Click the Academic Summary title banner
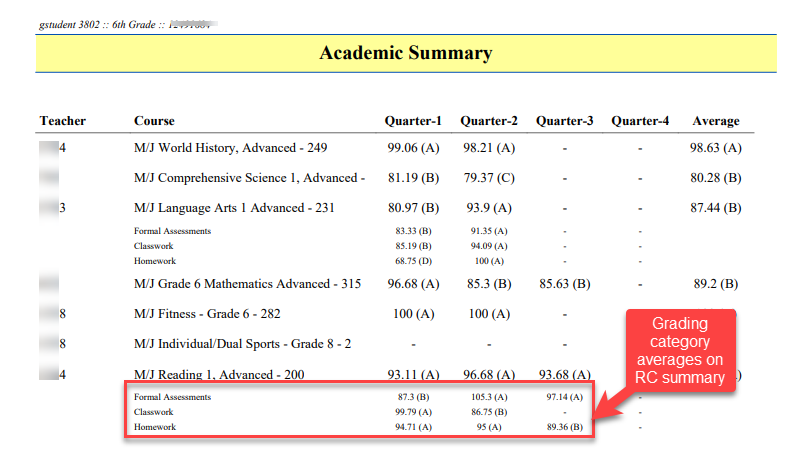The width and height of the screenshot is (805, 468). pos(405,54)
